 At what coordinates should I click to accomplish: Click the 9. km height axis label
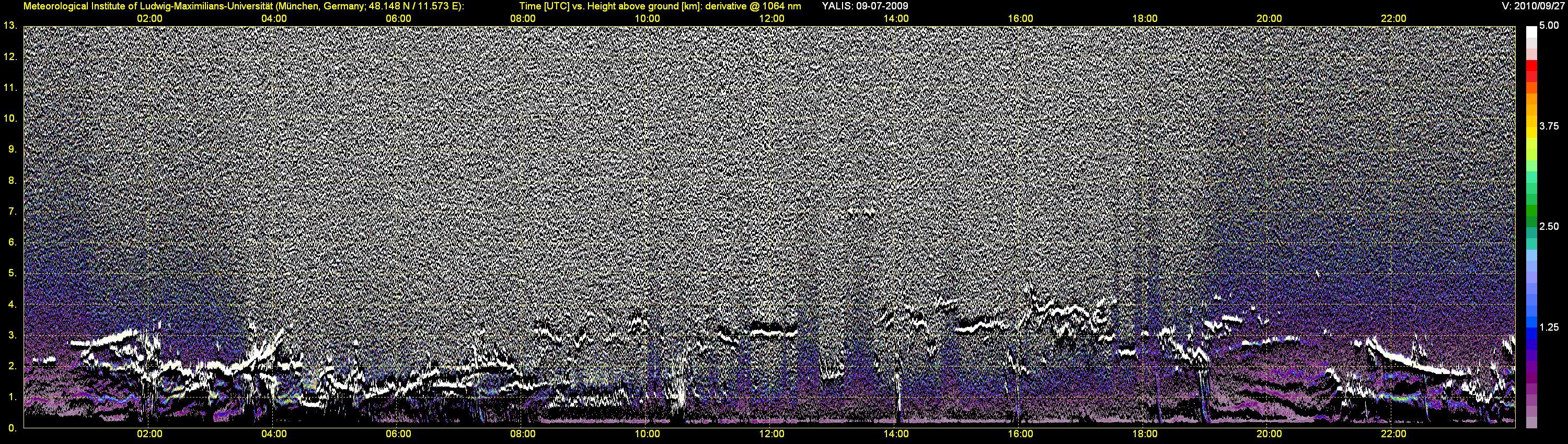(x=12, y=149)
